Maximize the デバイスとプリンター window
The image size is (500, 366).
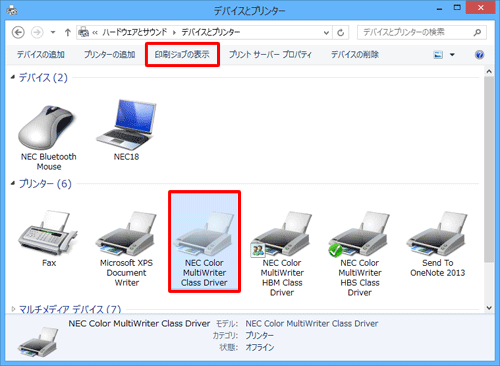457,8
